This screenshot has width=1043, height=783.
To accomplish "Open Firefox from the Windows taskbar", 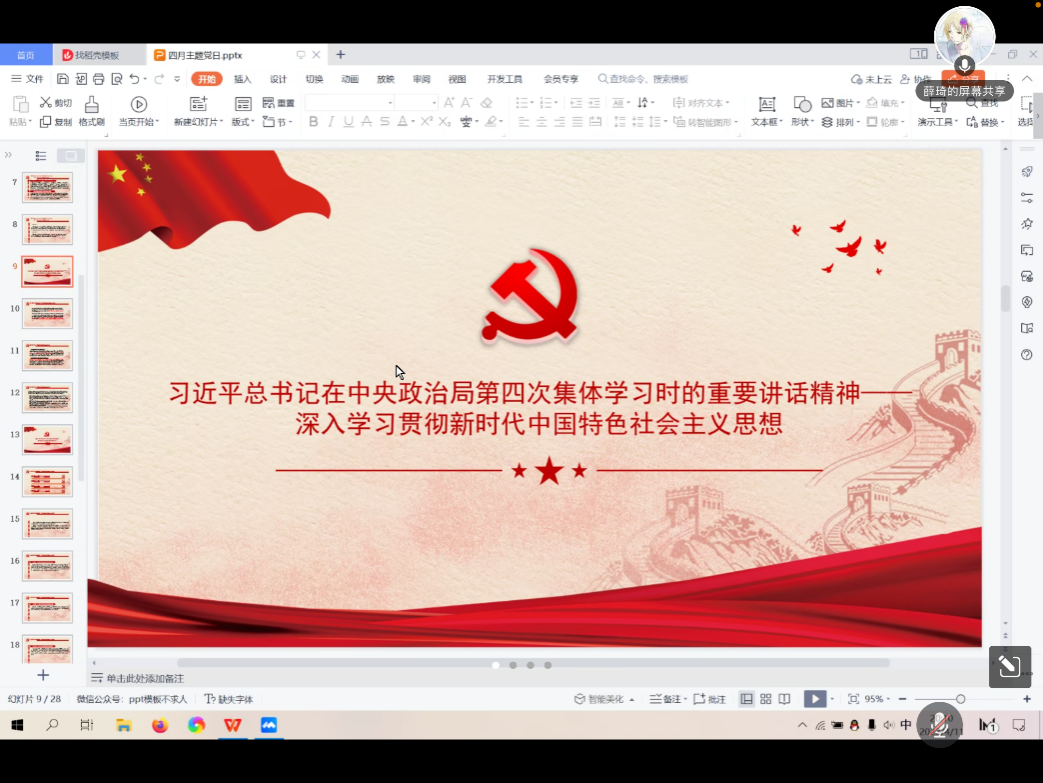I will coord(160,725).
